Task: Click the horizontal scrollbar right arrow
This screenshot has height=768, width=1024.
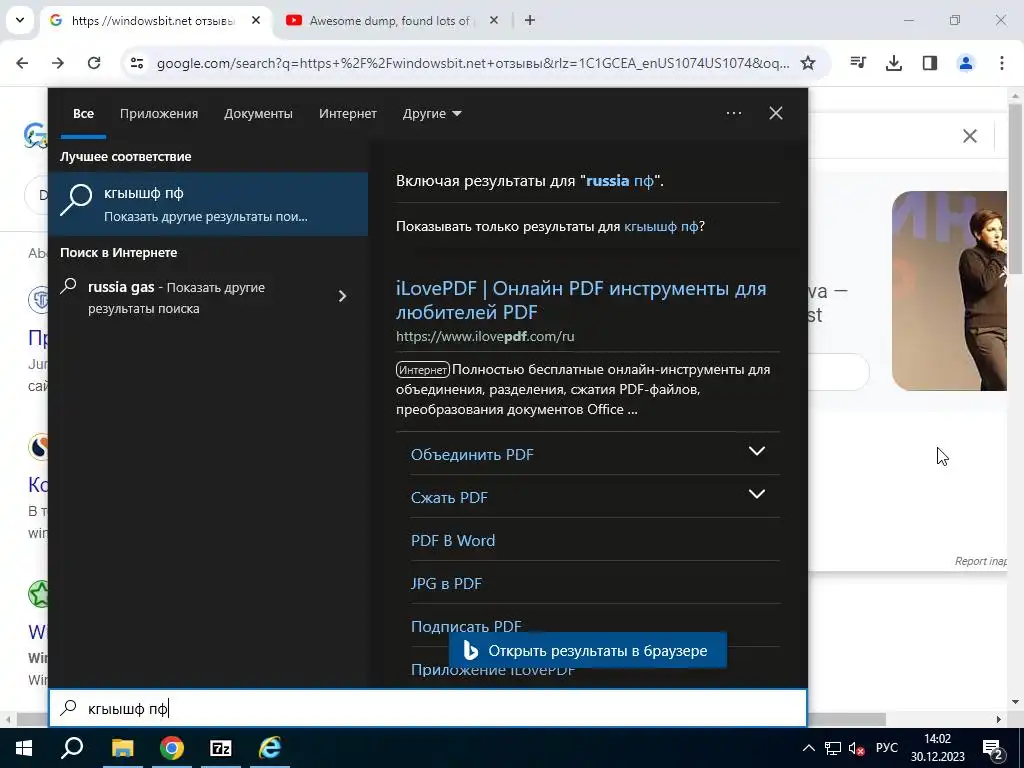Action: (999, 719)
